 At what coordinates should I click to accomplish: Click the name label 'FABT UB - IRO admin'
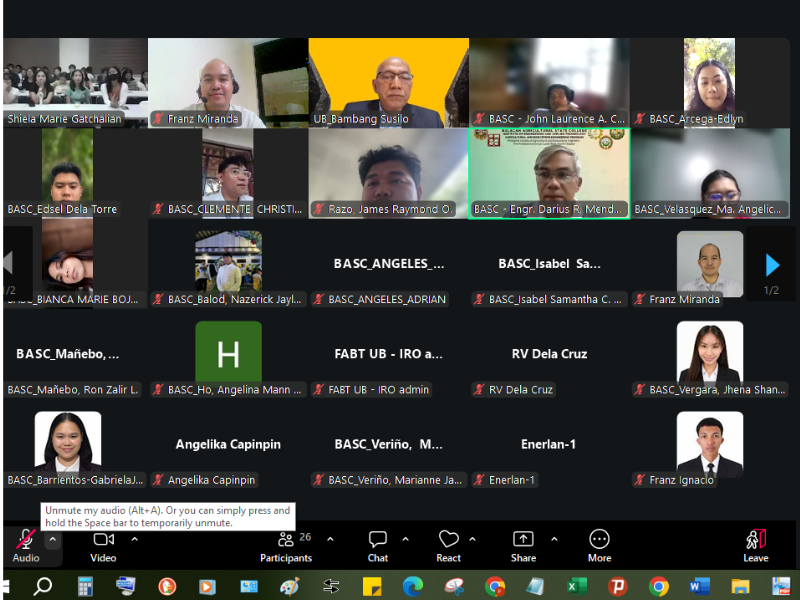(x=379, y=390)
